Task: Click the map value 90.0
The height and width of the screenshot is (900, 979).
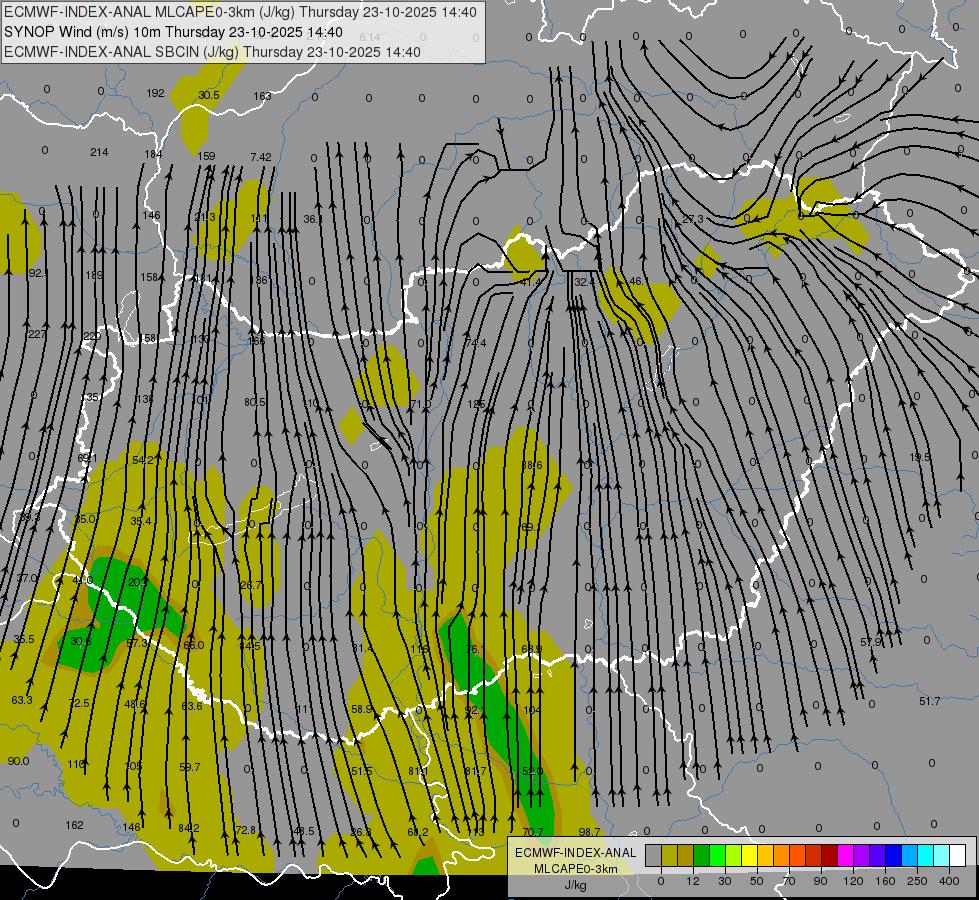Action: pyautogui.click(x=18, y=761)
